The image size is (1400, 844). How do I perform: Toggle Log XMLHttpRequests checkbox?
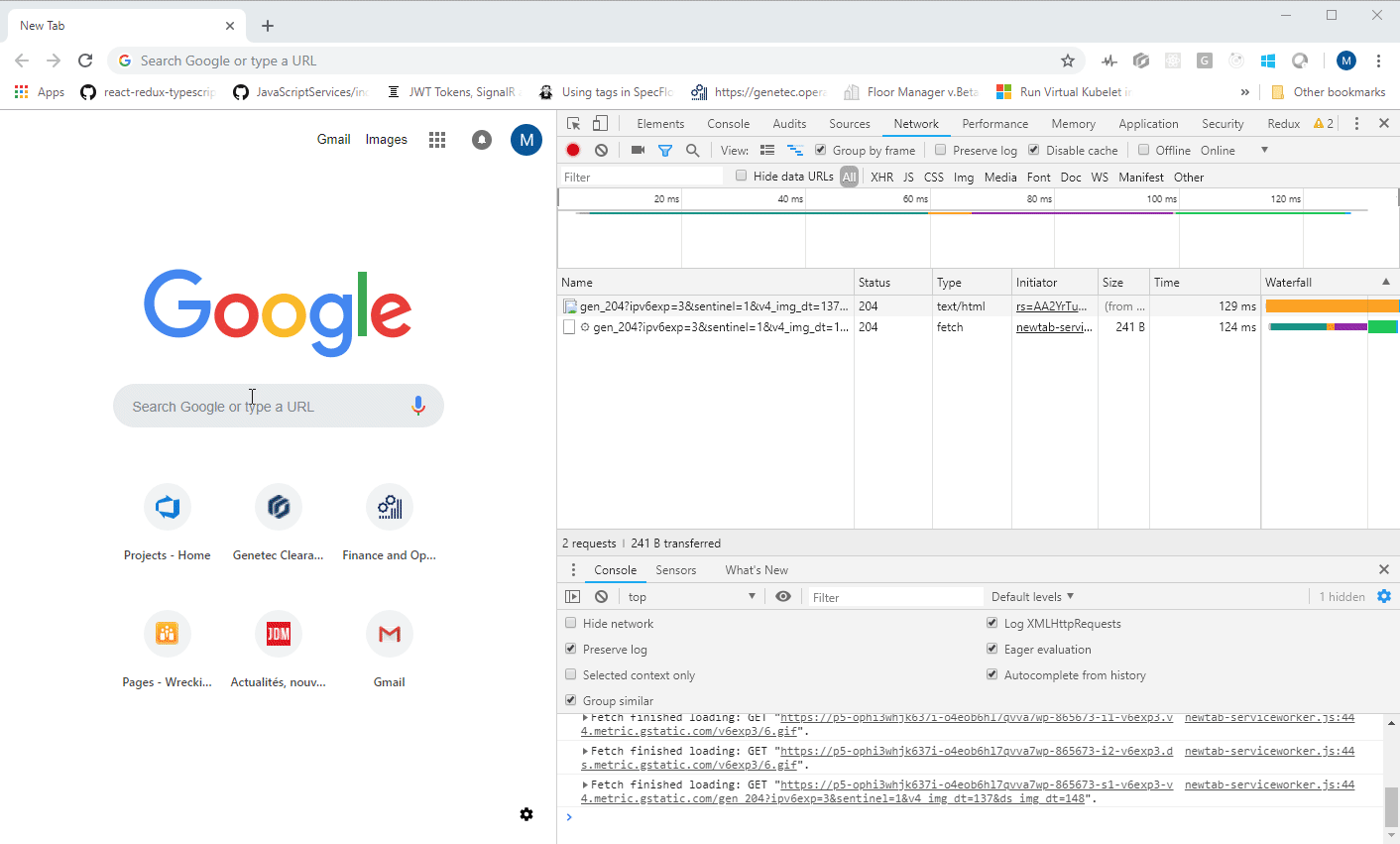click(992, 623)
